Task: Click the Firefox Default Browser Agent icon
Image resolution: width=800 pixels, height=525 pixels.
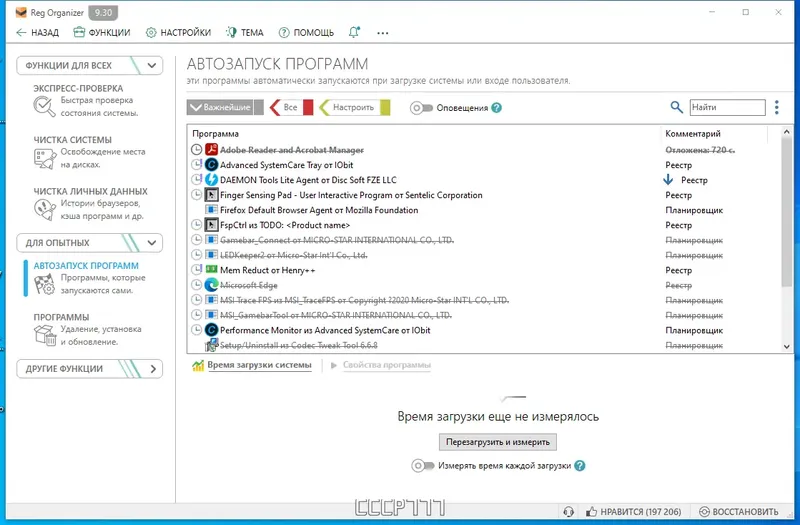Action: click(211, 210)
